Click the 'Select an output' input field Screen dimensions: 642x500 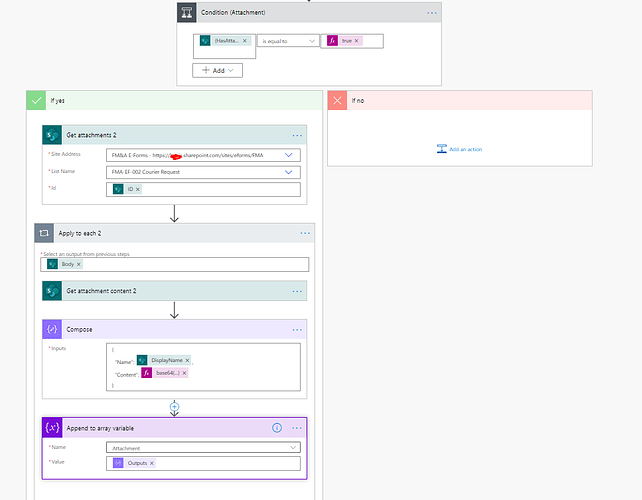point(174,264)
